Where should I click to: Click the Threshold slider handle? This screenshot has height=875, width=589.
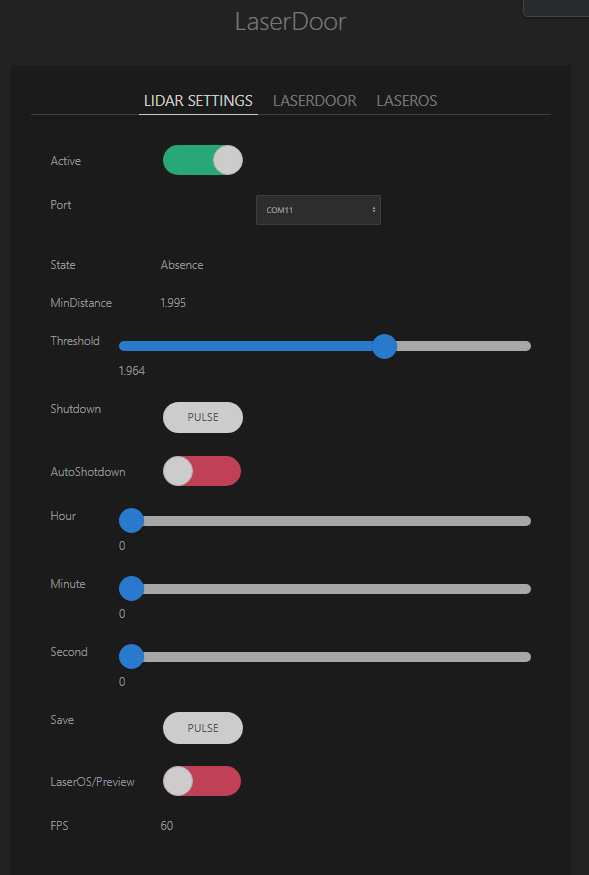pos(384,346)
